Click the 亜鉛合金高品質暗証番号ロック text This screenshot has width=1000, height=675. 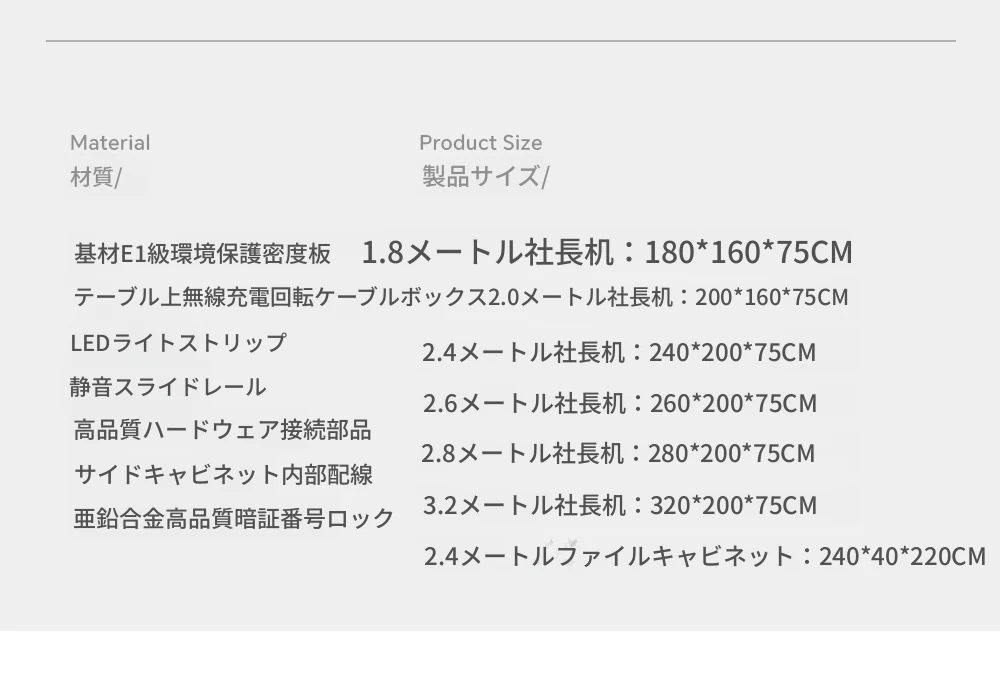(x=233, y=518)
